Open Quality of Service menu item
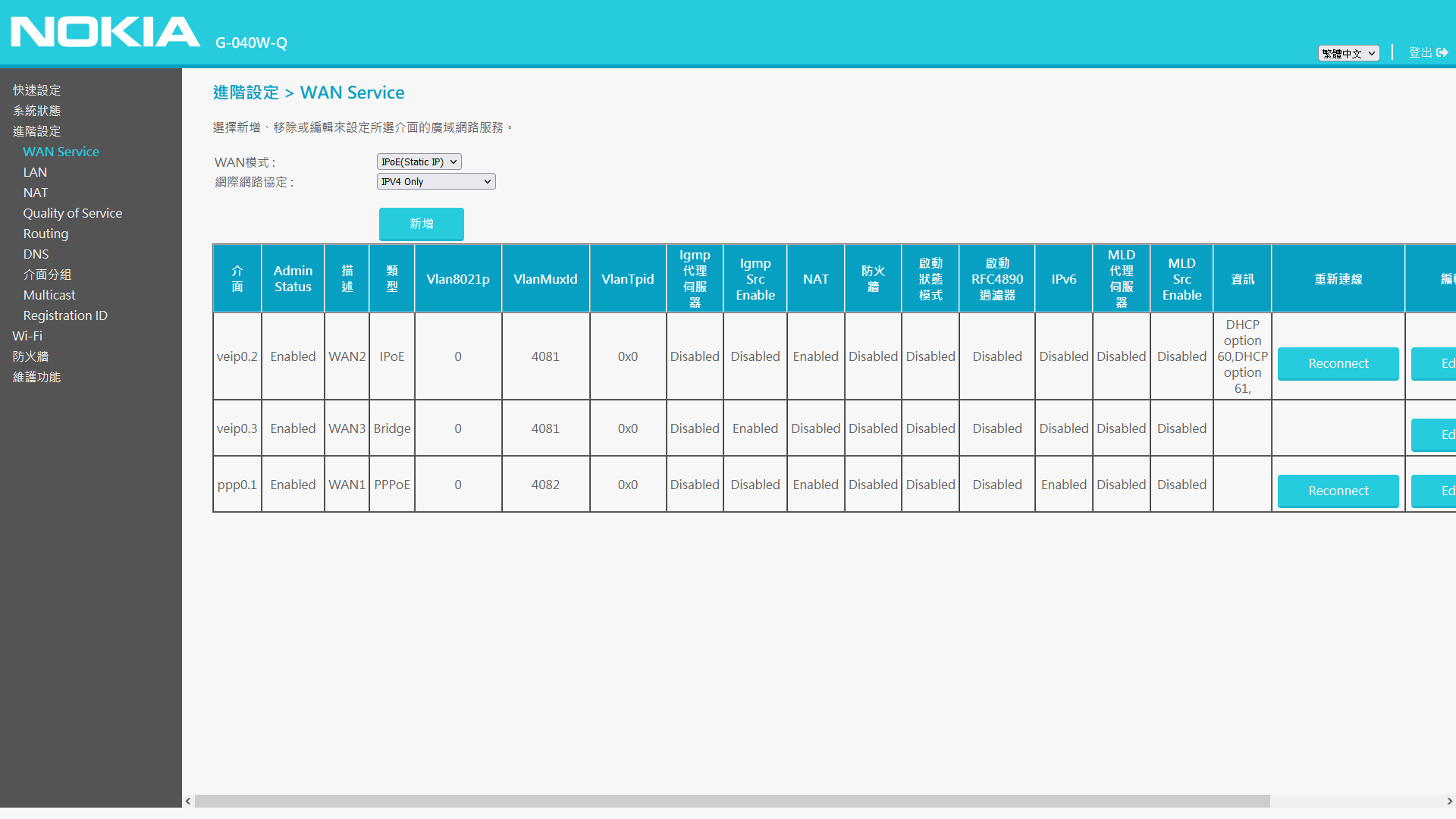The height and width of the screenshot is (819, 1456). point(72,213)
